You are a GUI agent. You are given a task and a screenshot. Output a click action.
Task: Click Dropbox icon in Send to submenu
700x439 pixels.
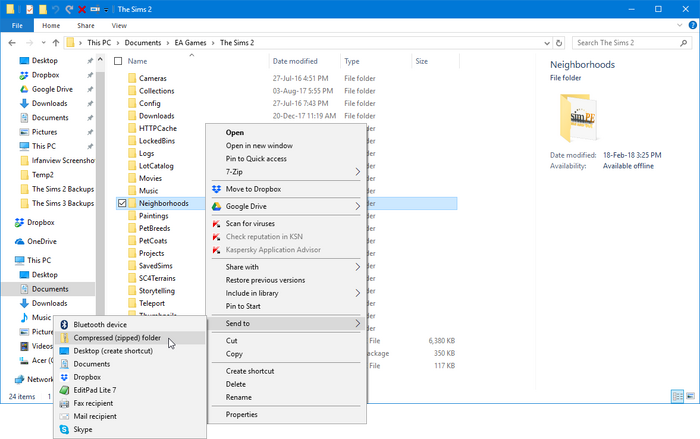[64, 377]
